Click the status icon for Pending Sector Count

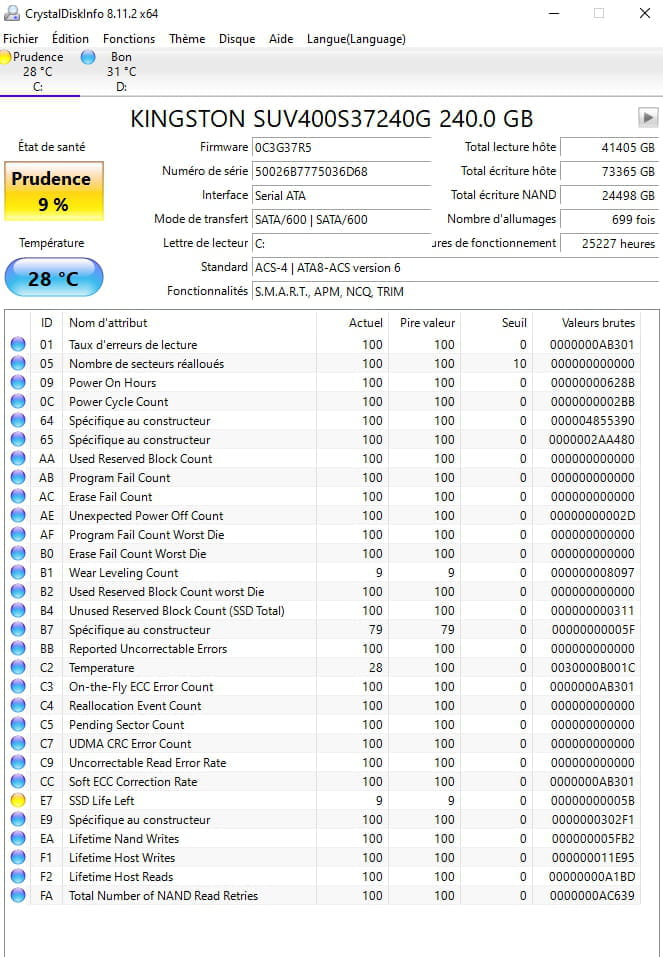[18, 724]
